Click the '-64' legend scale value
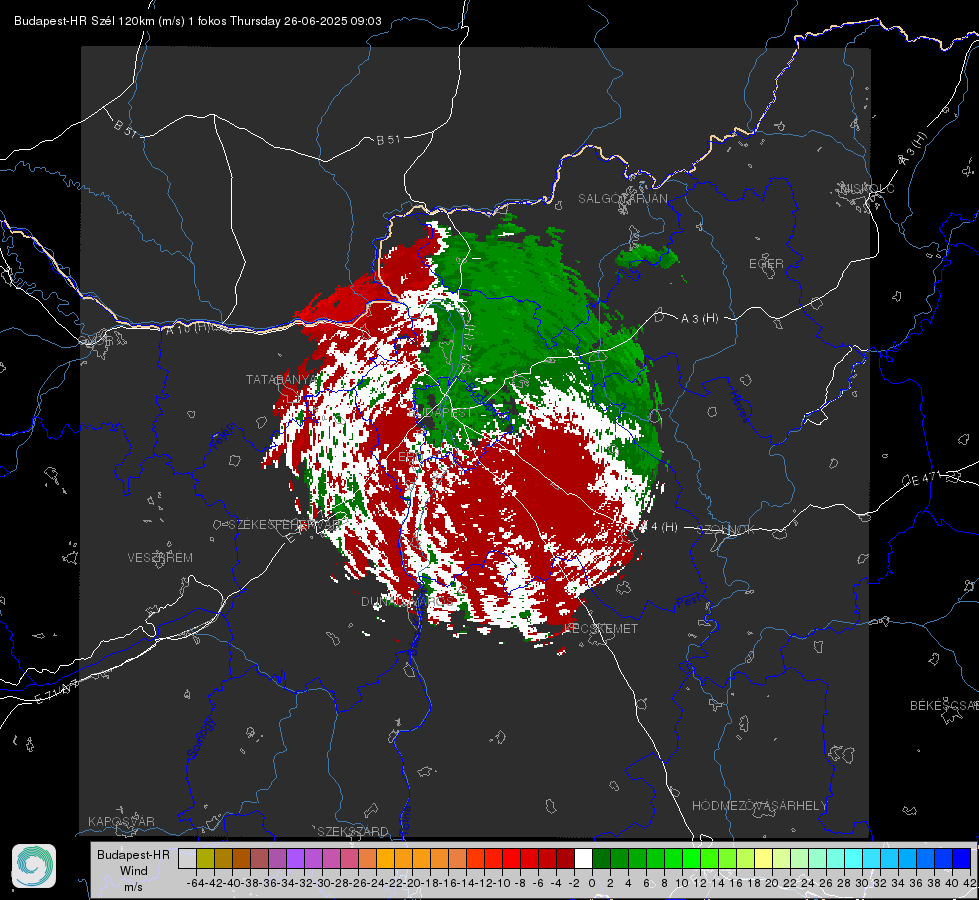 (x=196, y=883)
